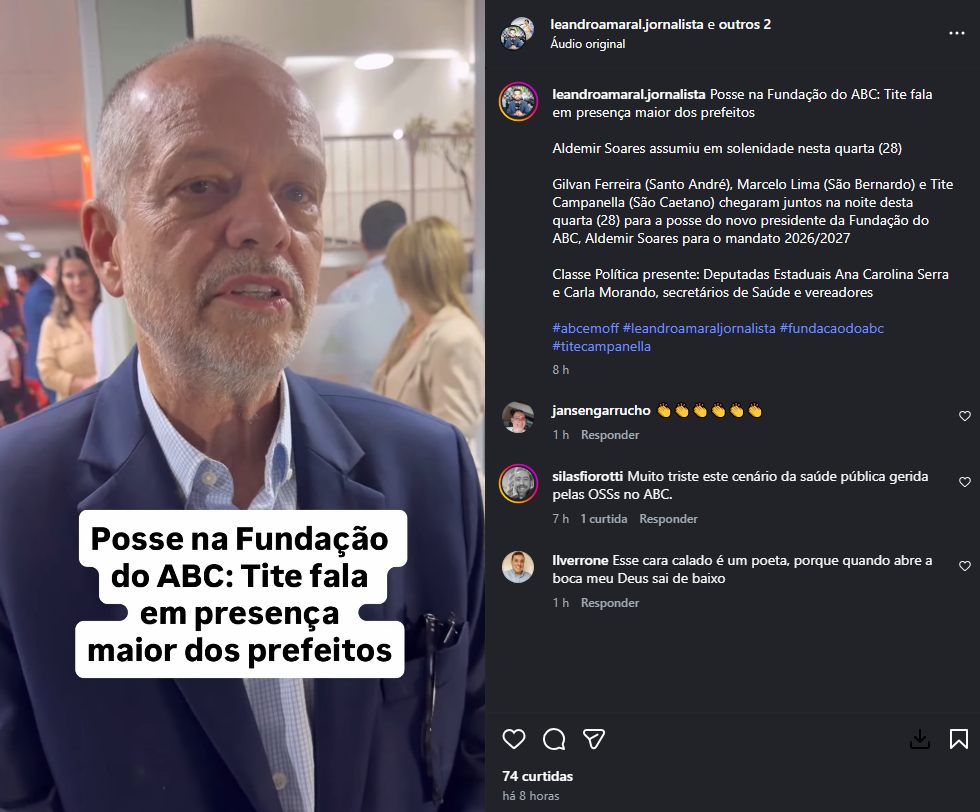The image size is (980, 812).
Task: View who liked via '1 curtida'
Action: [x=604, y=519]
